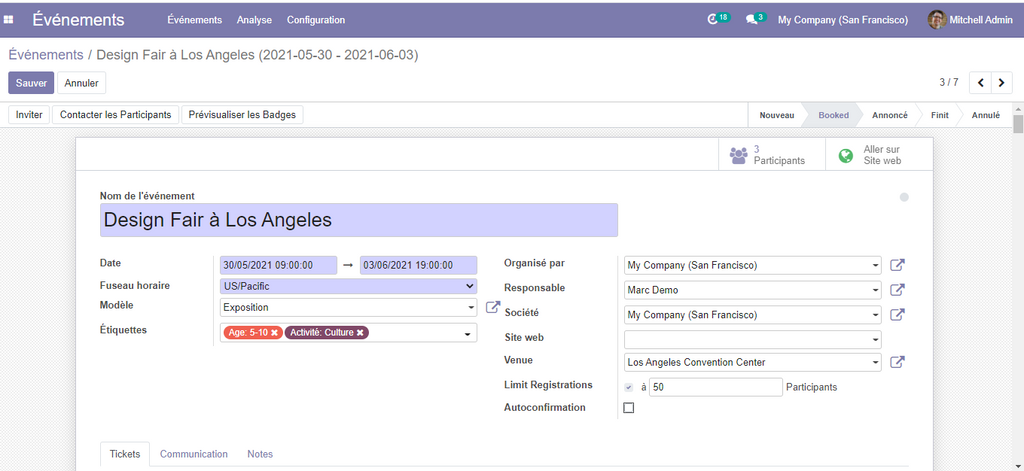The width and height of the screenshot is (1024, 471).
Task: Switch to the Notes tab
Action: (260, 454)
